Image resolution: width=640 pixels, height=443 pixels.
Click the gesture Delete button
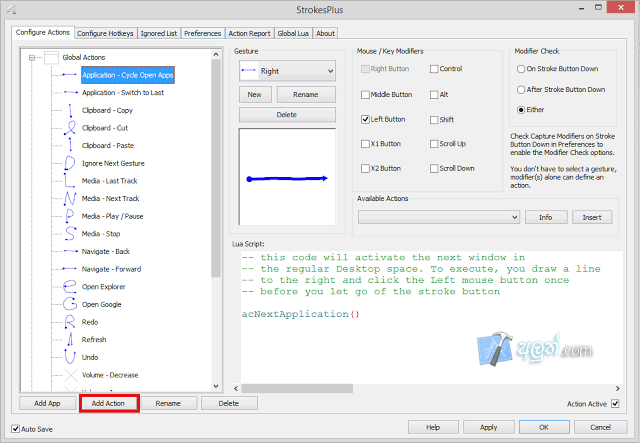click(287, 115)
